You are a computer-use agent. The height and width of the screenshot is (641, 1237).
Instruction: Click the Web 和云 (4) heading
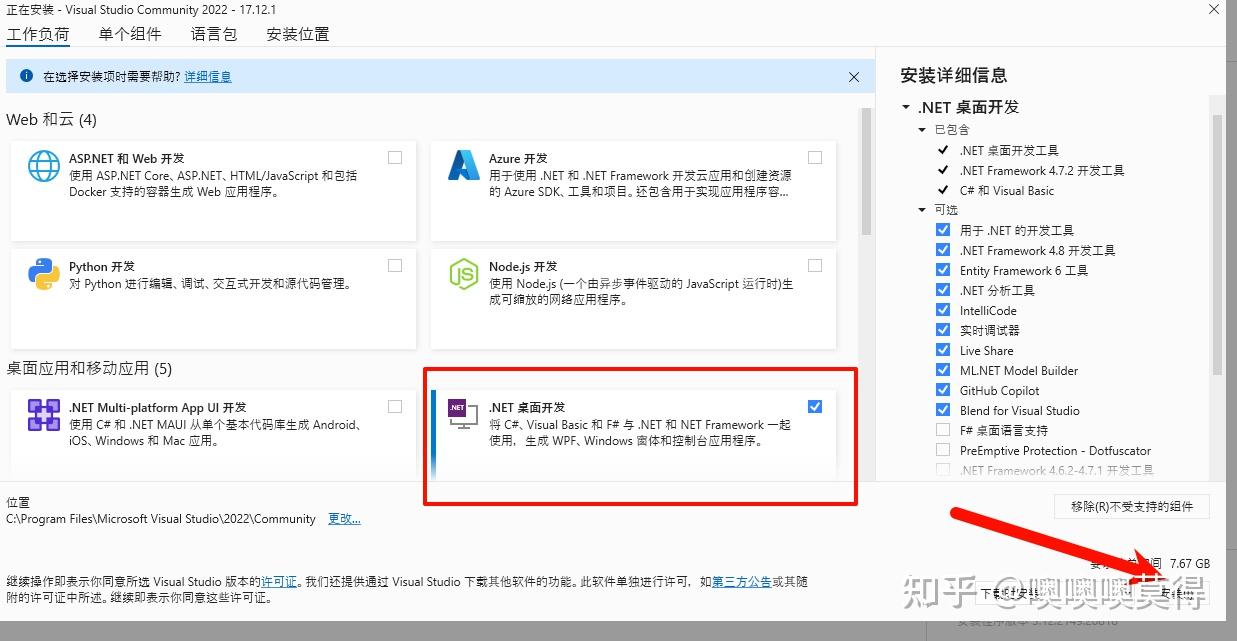[x=51, y=119]
